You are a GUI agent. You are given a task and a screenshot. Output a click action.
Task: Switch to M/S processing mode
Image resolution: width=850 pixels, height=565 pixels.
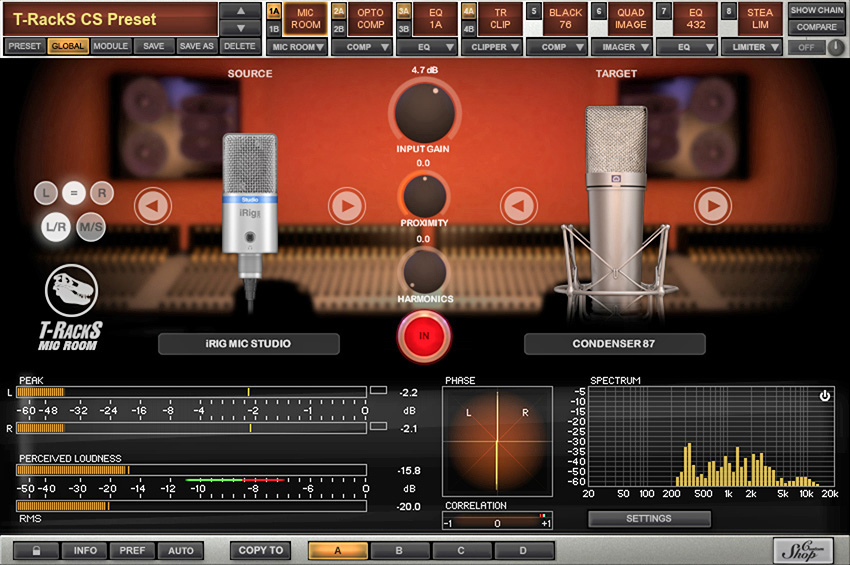(91, 227)
